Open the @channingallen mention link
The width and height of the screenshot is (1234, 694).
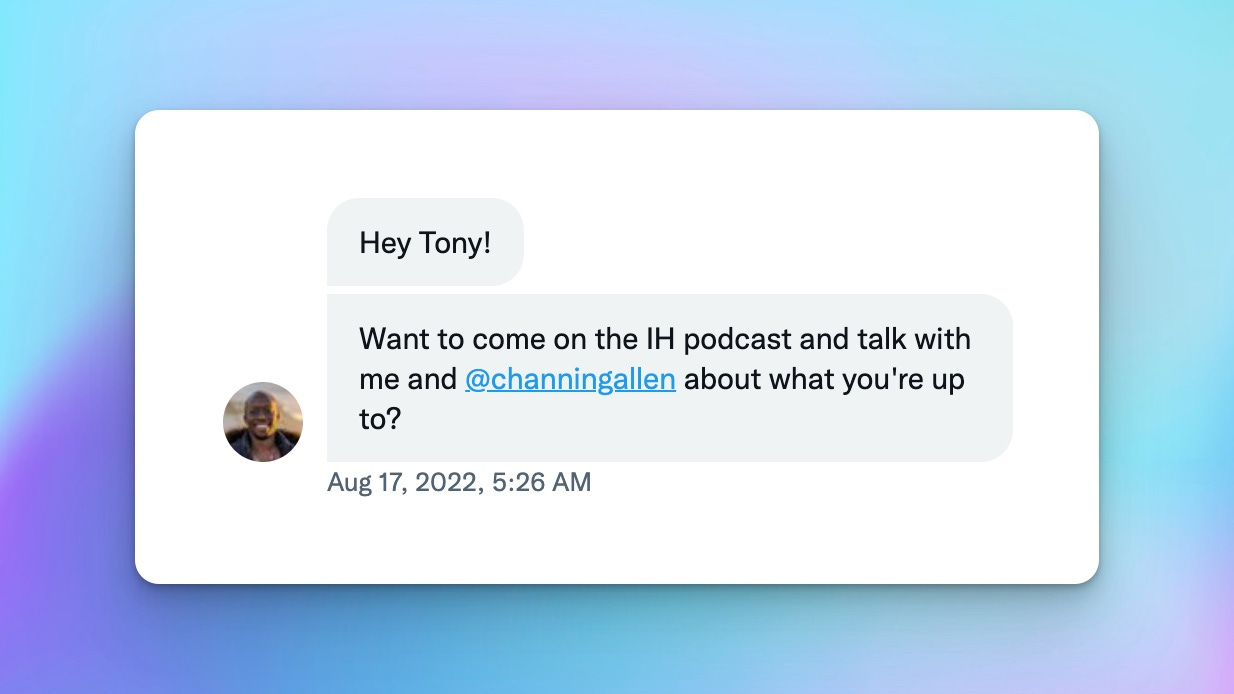(570, 380)
